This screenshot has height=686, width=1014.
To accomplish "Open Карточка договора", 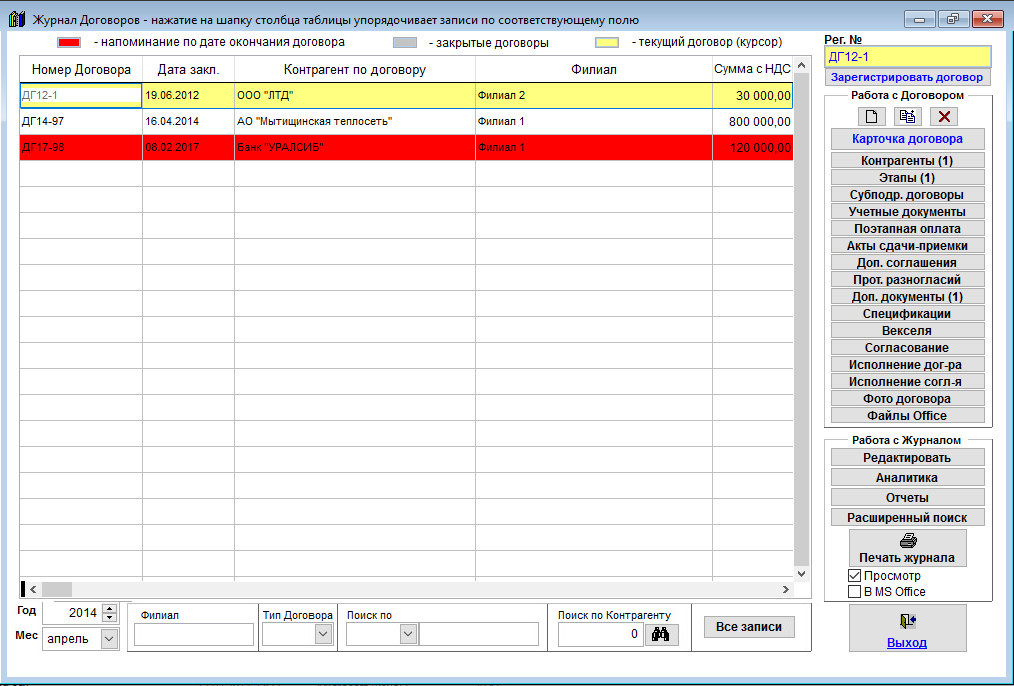I will click(x=907, y=139).
